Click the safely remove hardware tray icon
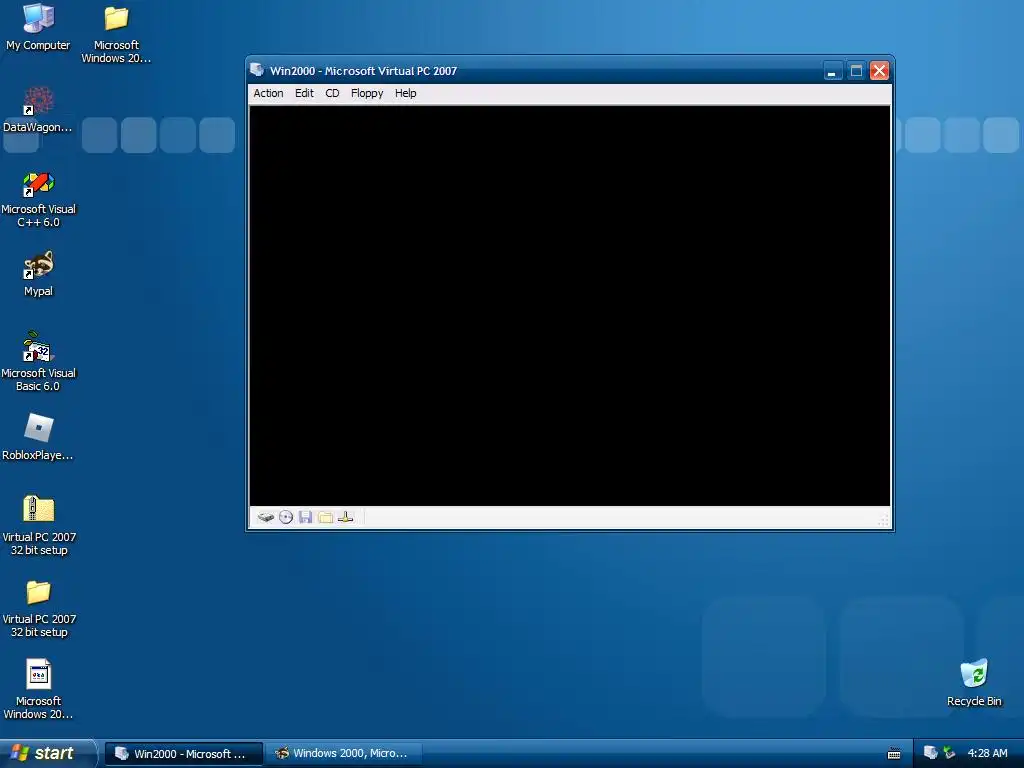The image size is (1024, 768). 950,753
